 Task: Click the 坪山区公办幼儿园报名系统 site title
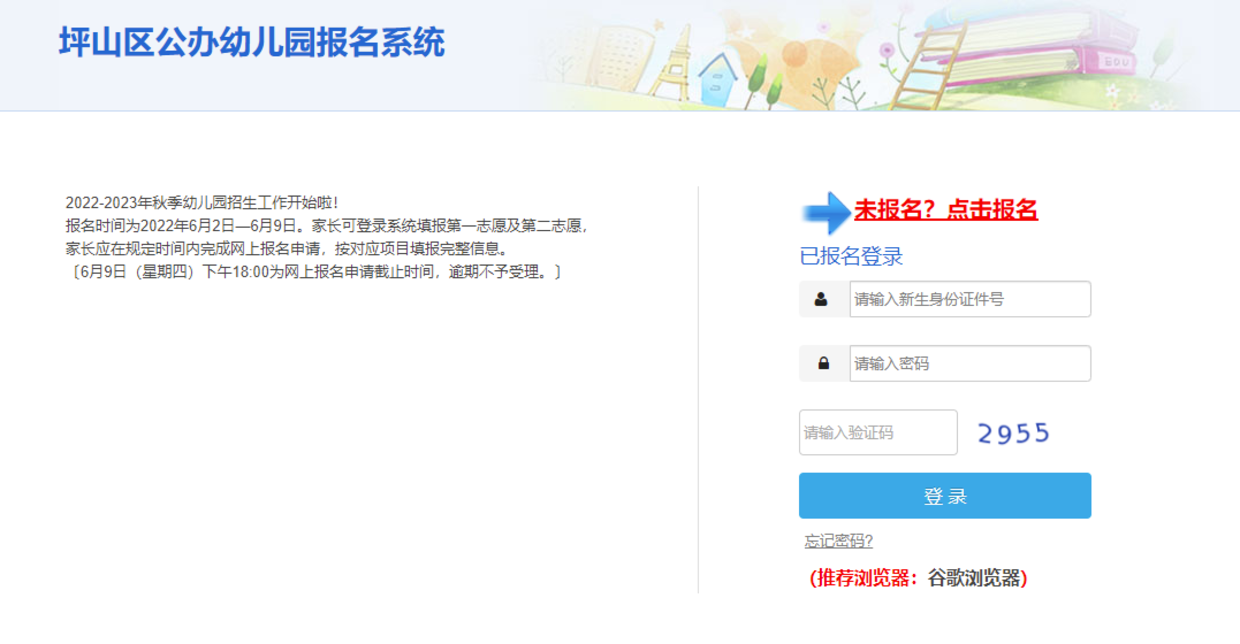(251, 43)
